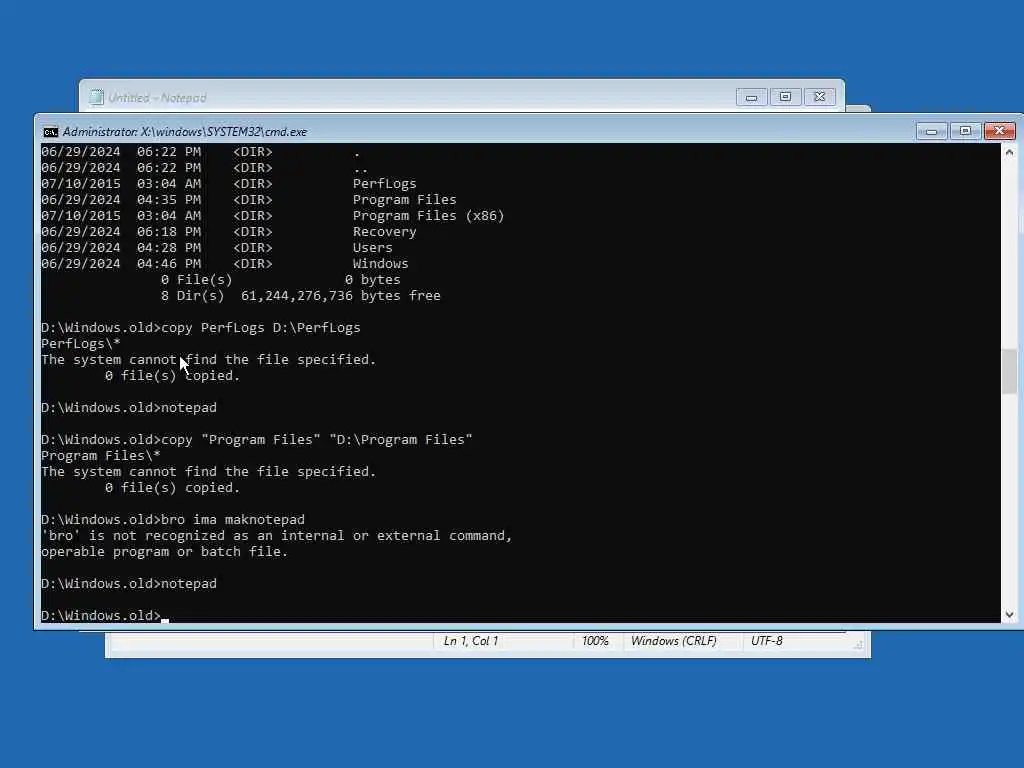Click the PerfLogs directory row
Image resolution: width=1024 pixels, height=768 pixels.
229,184
